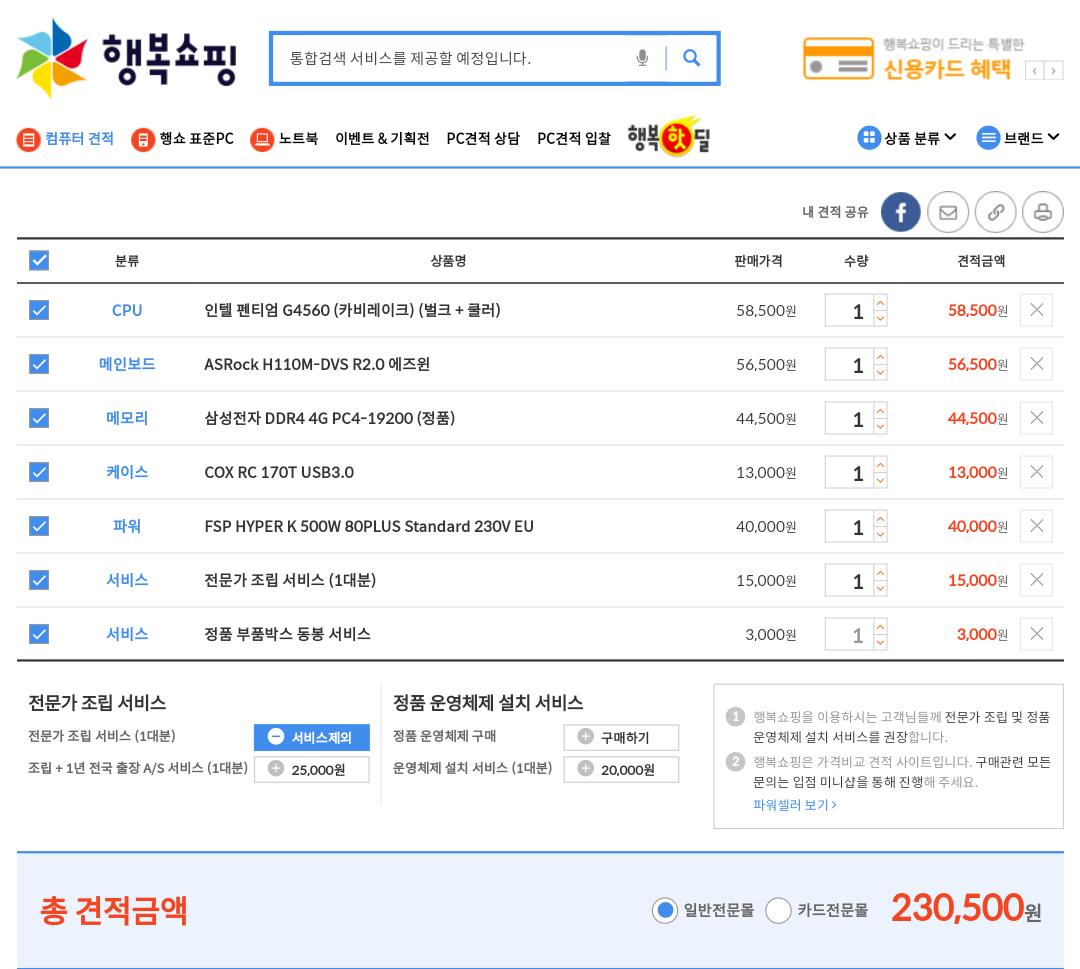Remove the 케이스 row item

point(1037,472)
